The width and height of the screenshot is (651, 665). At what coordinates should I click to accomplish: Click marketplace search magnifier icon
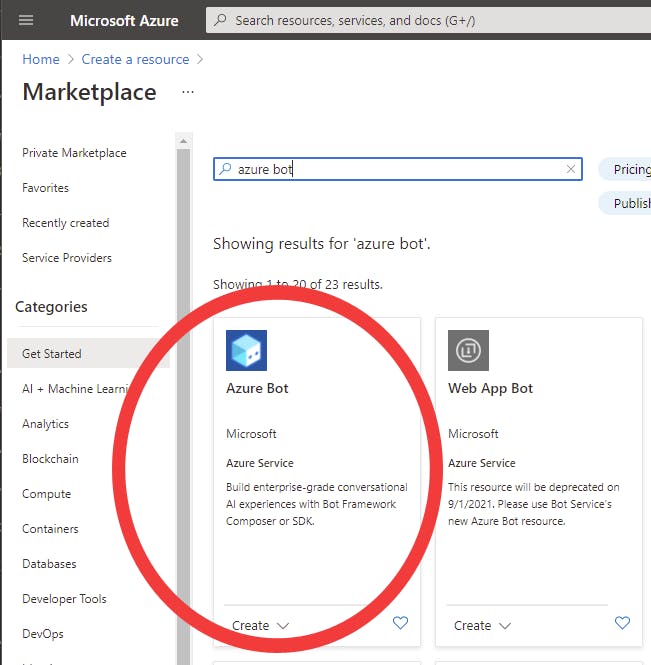225,169
